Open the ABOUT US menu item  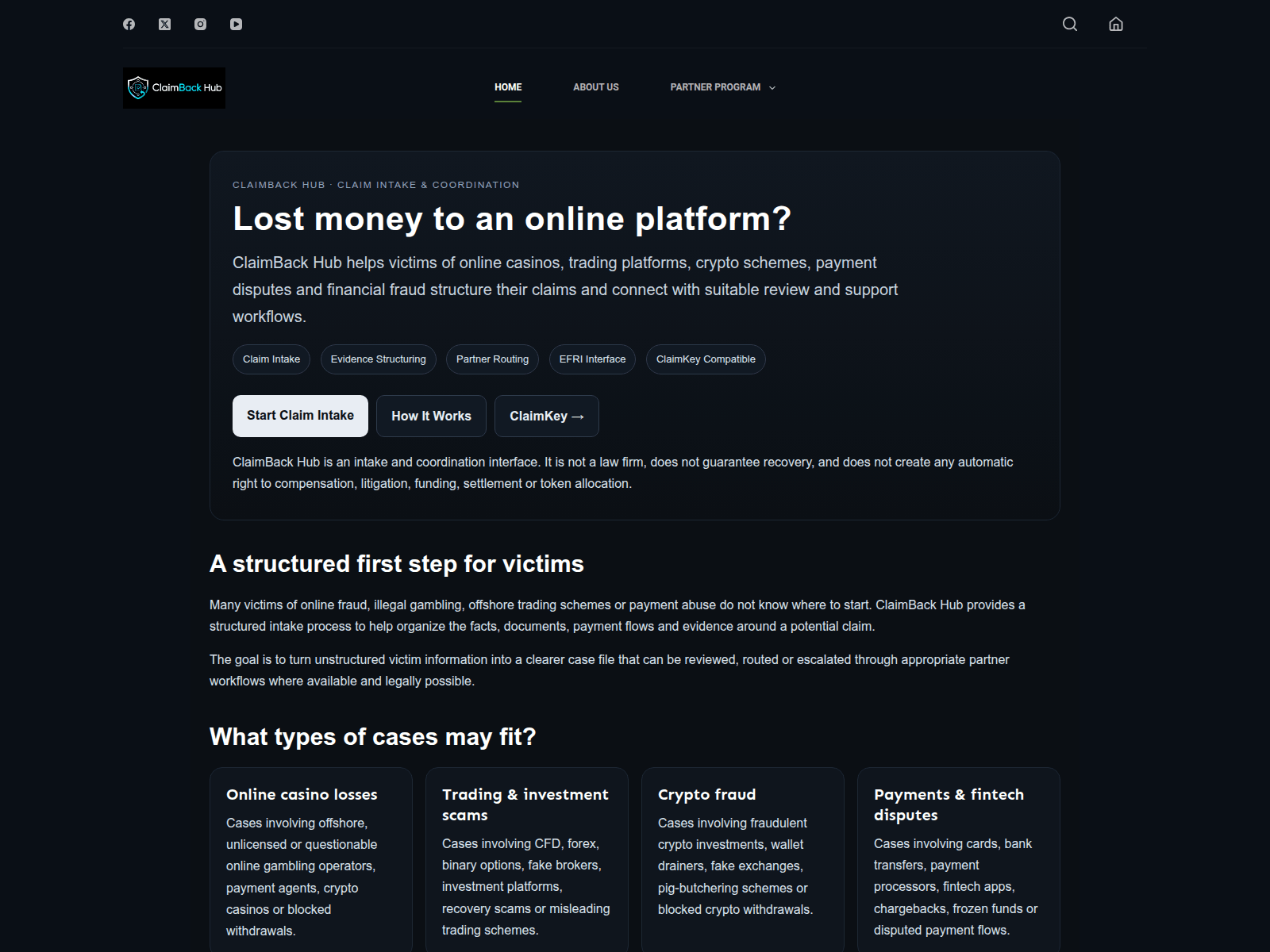596,87
